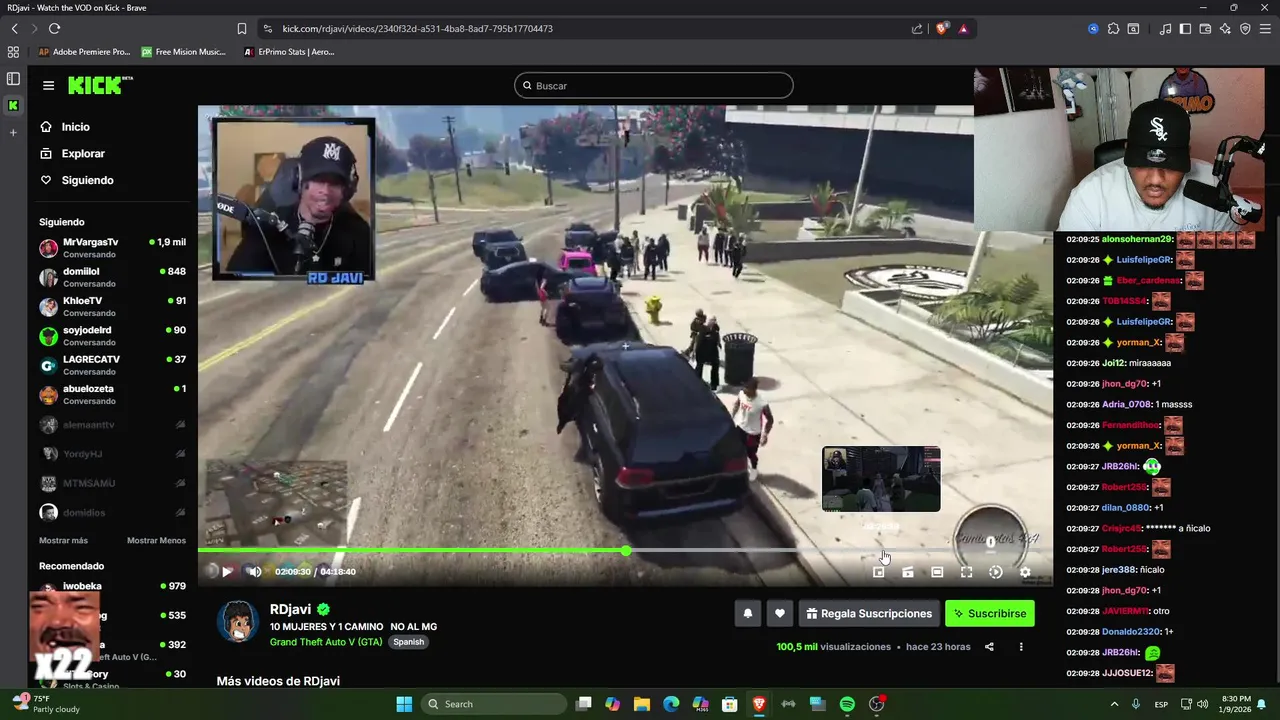Viewport: 1280px width, 720px height.
Task: Expand following list with Mostrar más
Action: click(63, 541)
